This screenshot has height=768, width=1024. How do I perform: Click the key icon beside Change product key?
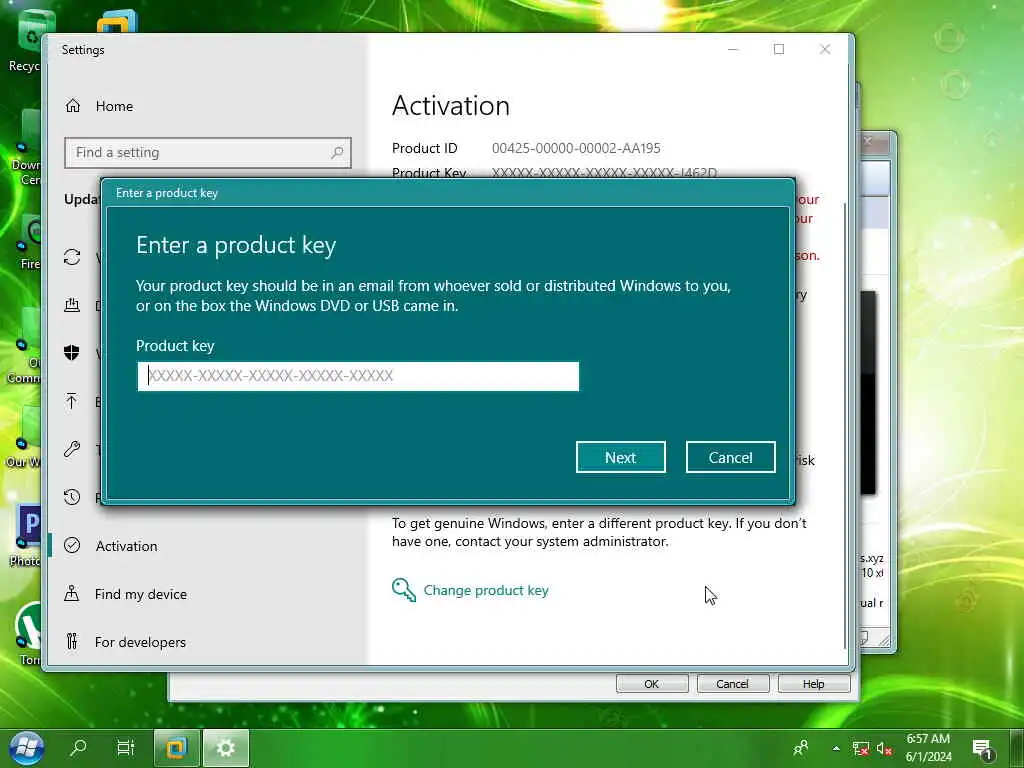[404, 590]
